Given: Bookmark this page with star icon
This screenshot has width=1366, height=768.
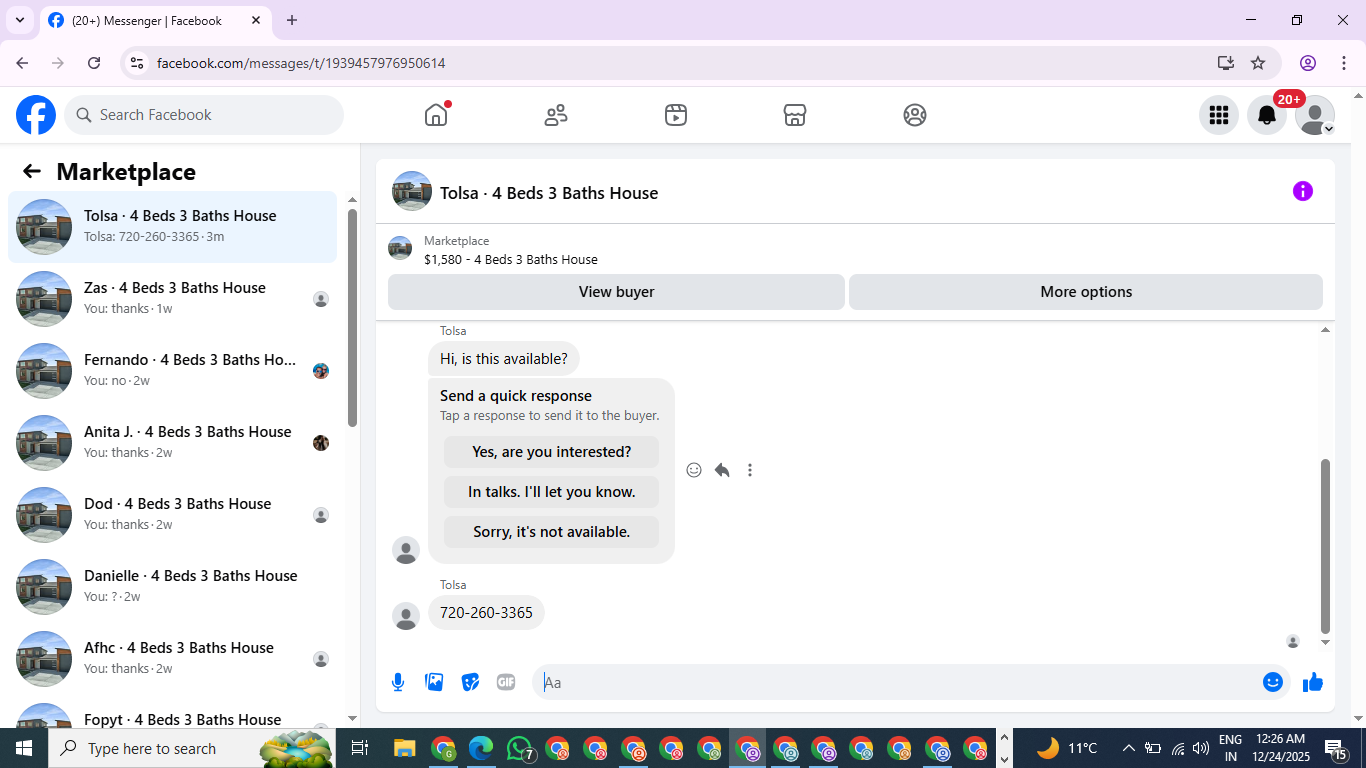Looking at the screenshot, I should (1258, 63).
